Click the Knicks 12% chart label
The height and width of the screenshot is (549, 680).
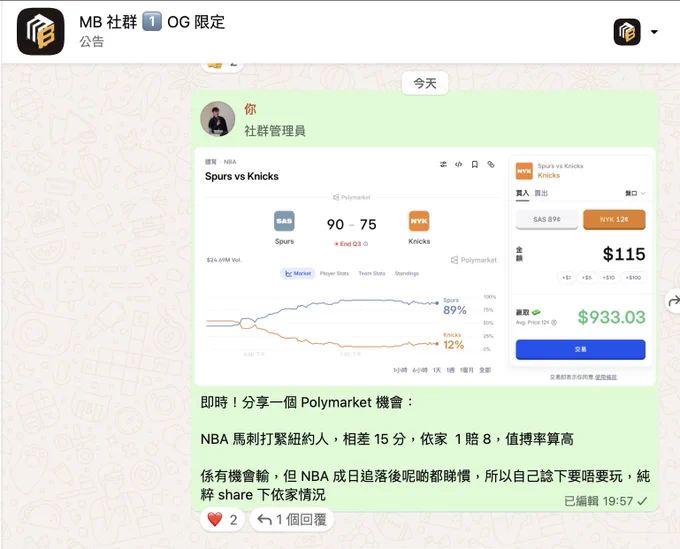tap(454, 341)
